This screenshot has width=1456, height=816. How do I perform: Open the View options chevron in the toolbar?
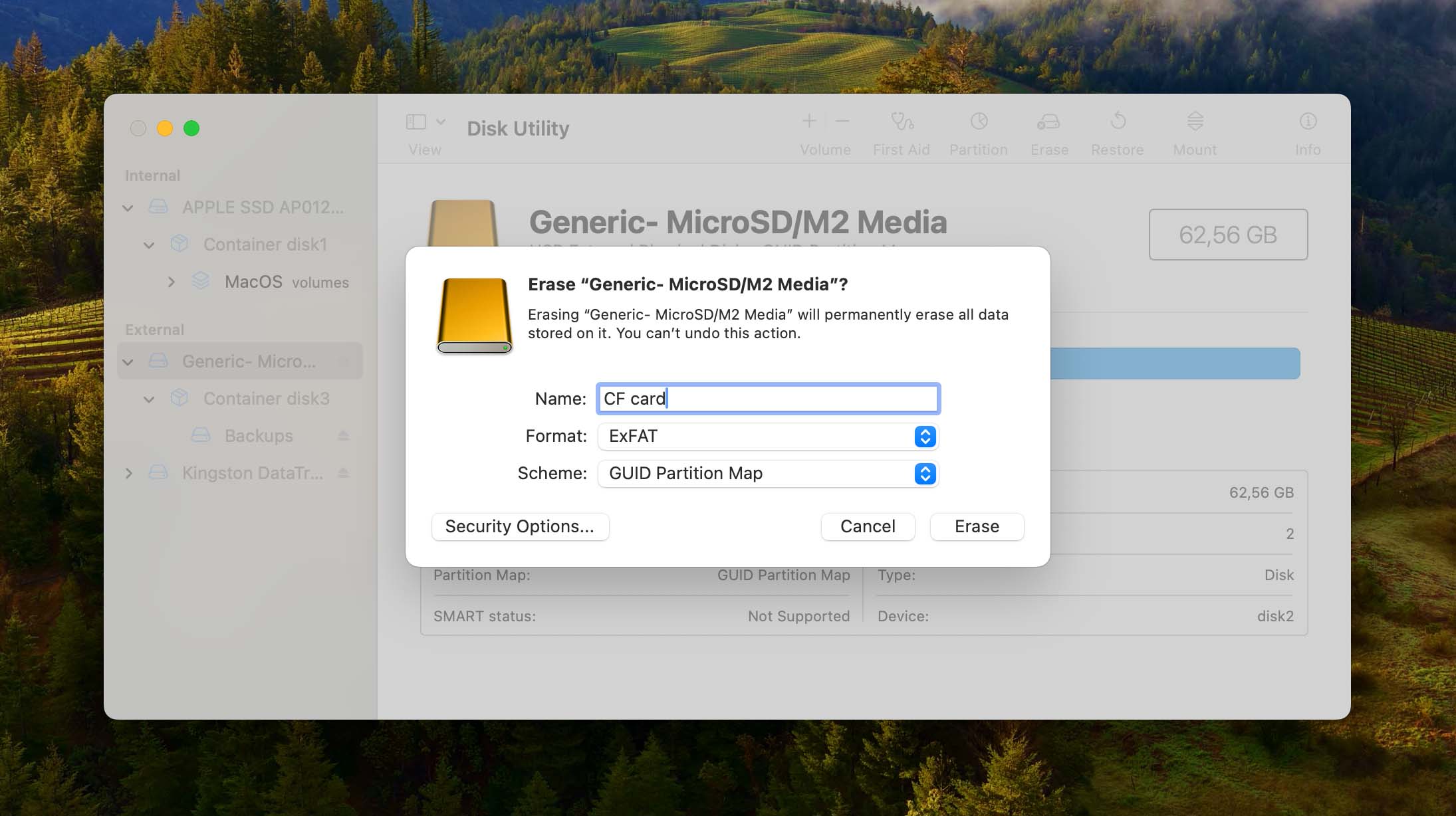[441, 122]
